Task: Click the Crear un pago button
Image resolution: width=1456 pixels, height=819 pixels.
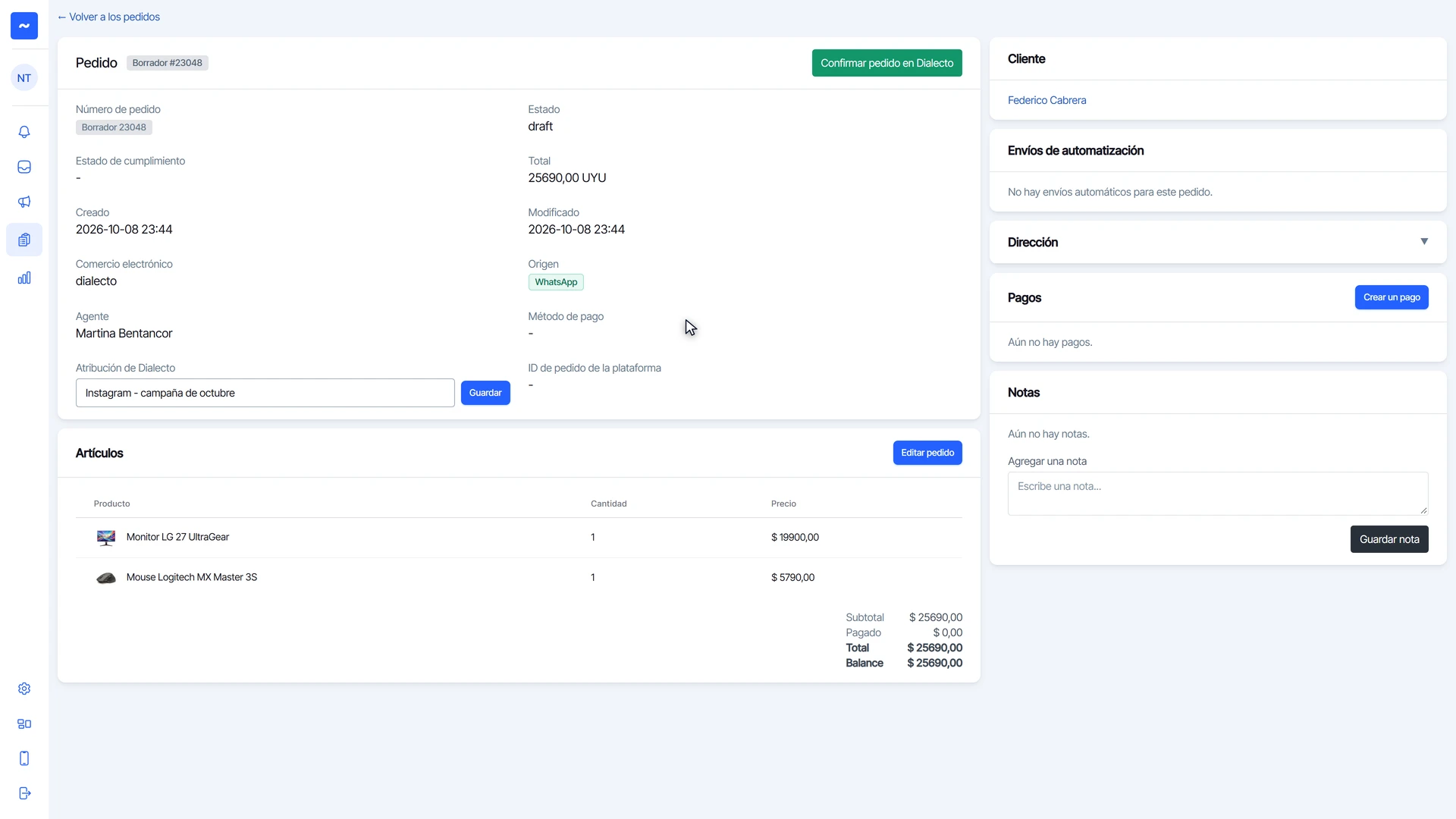Action: [1392, 297]
